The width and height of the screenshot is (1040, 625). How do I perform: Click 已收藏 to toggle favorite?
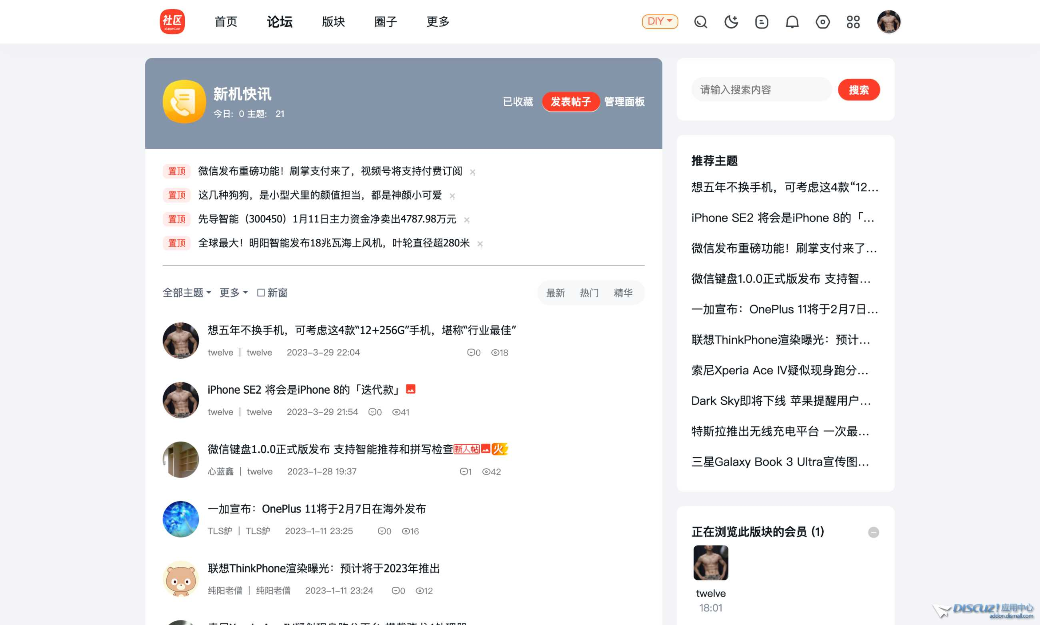(517, 102)
